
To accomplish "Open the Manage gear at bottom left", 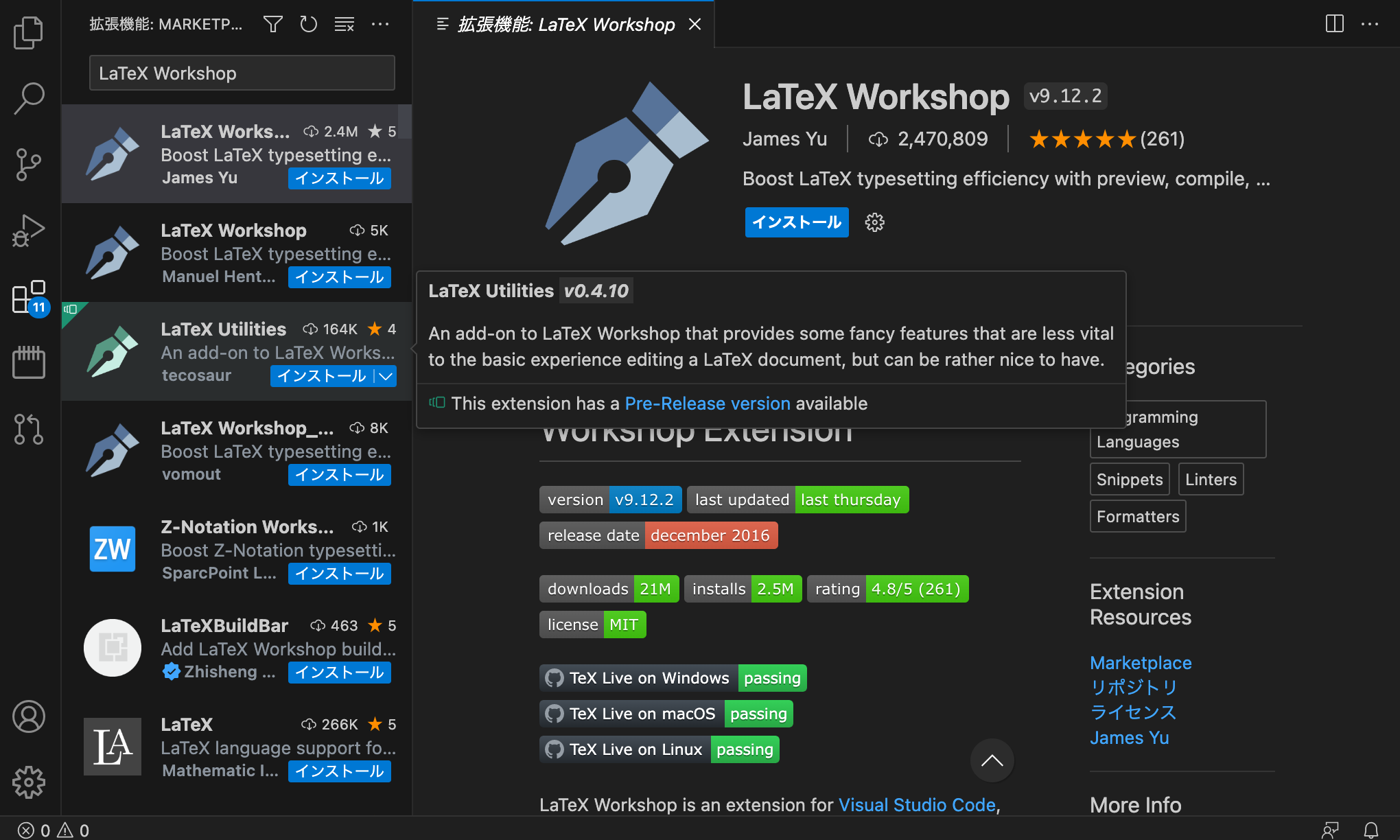I will [x=28, y=782].
